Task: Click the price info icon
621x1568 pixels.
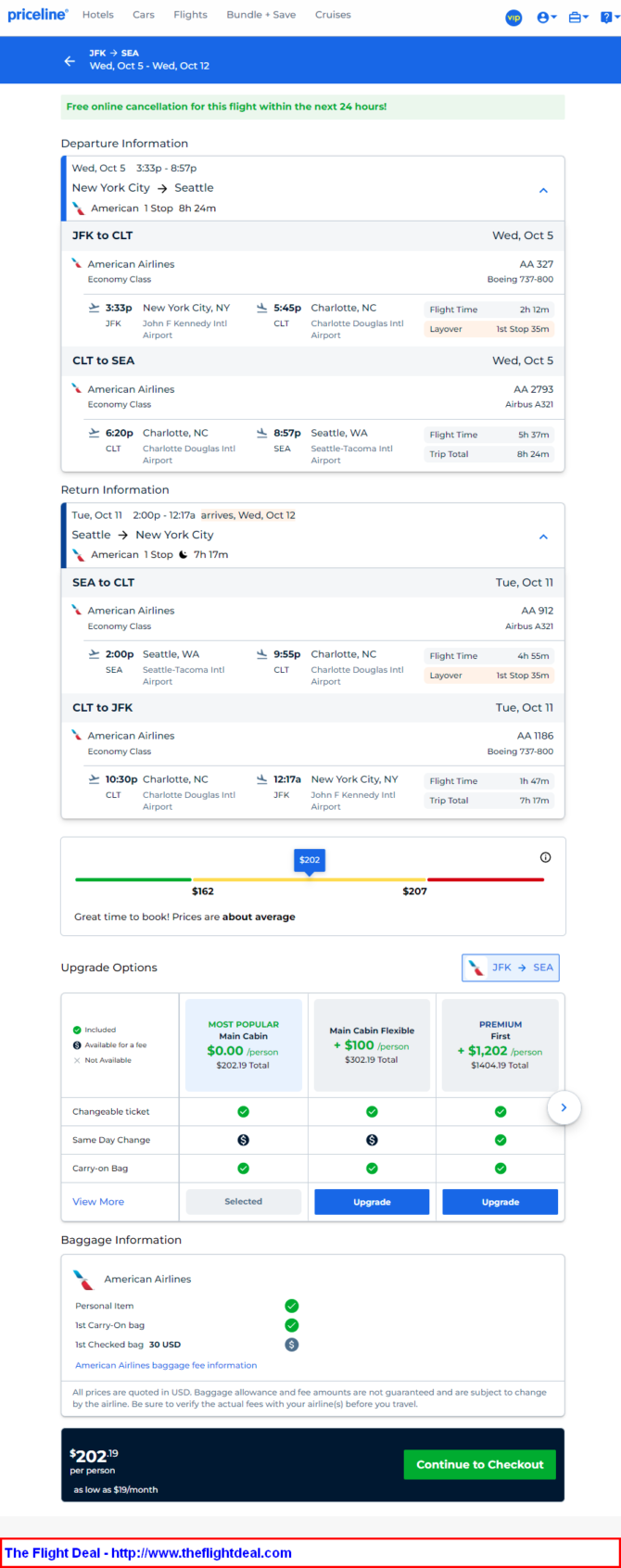Action: (x=545, y=857)
